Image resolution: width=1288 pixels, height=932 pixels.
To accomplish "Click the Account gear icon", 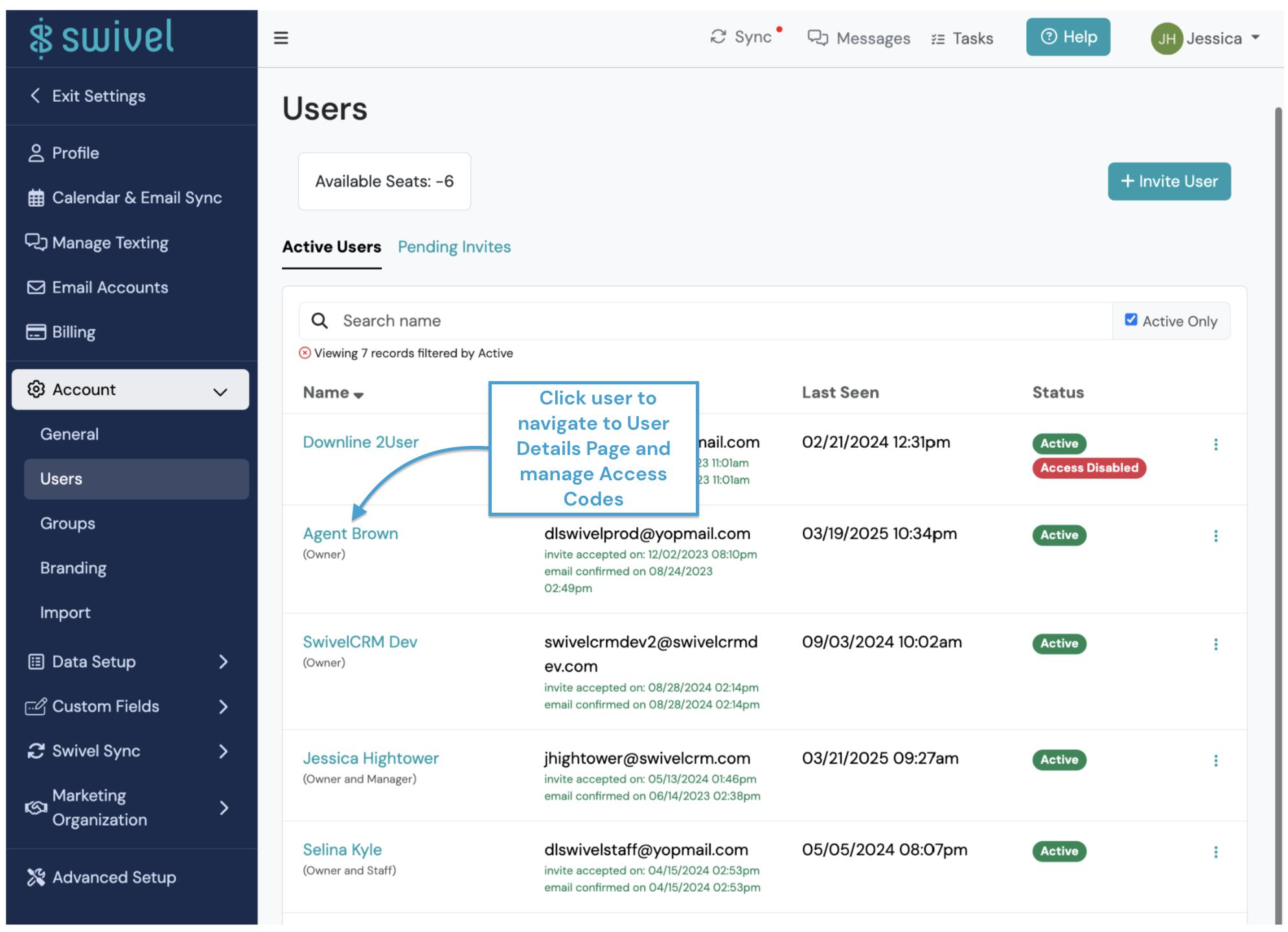I will tap(36, 389).
